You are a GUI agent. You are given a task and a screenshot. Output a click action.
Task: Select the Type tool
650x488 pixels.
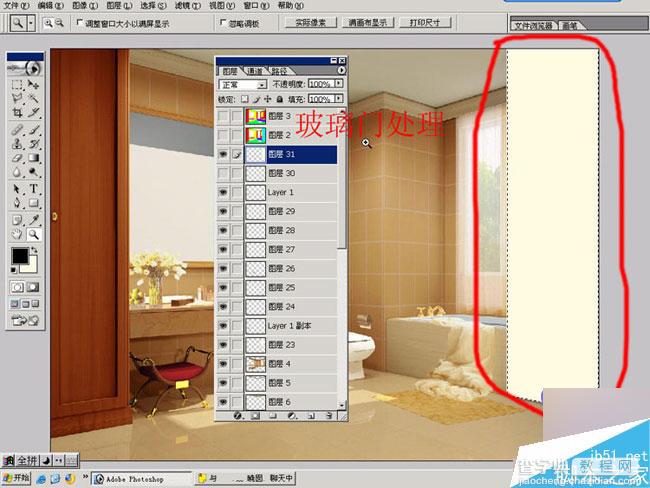click(33, 189)
